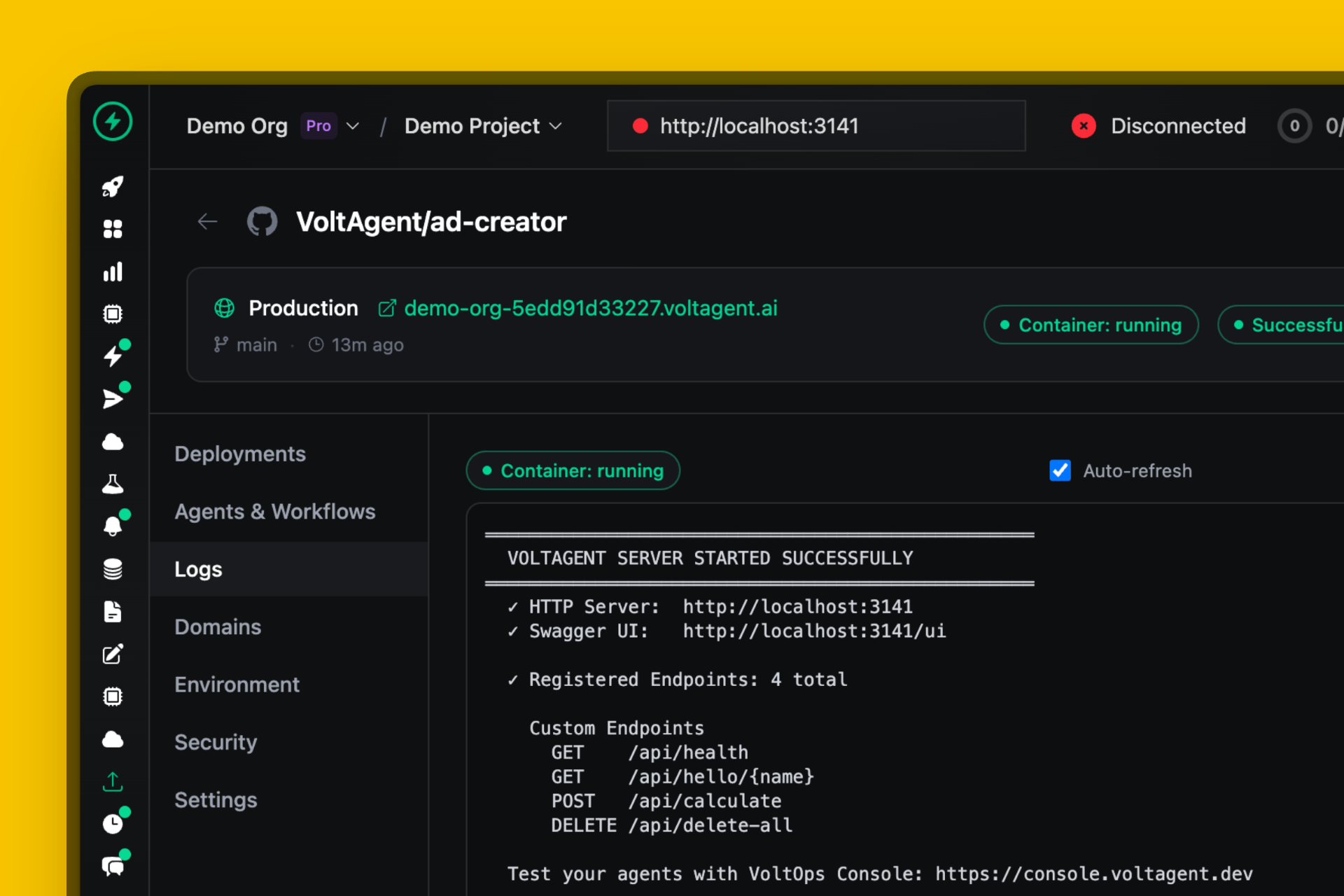Open the demo-org-5edd91d33227.voltagent.ai link
1344x896 pixels.
coord(591,308)
